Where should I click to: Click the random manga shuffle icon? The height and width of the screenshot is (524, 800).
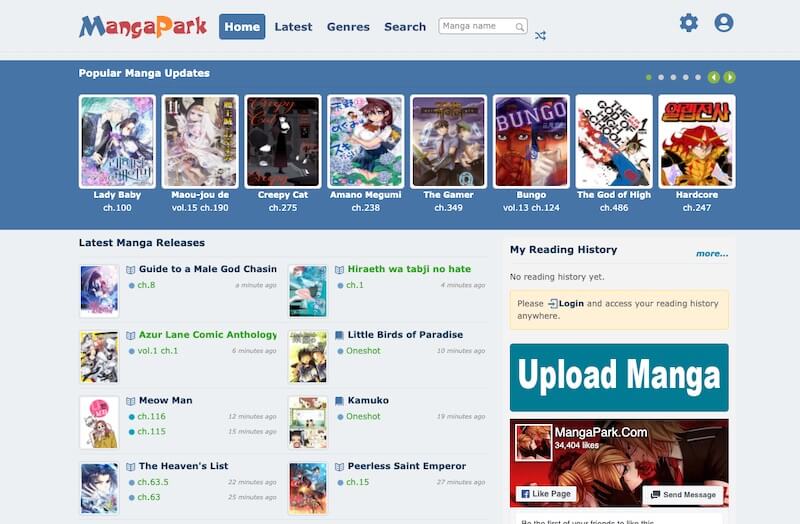(540, 36)
